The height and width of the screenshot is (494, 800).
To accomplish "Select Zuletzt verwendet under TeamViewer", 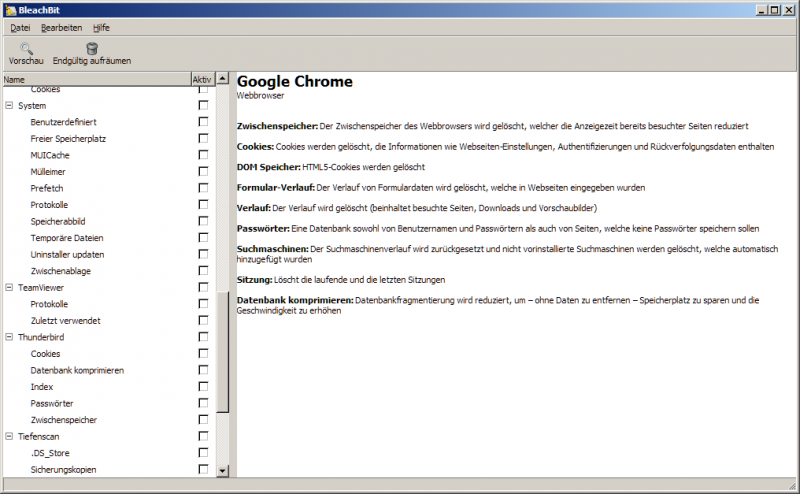I will click(65, 320).
